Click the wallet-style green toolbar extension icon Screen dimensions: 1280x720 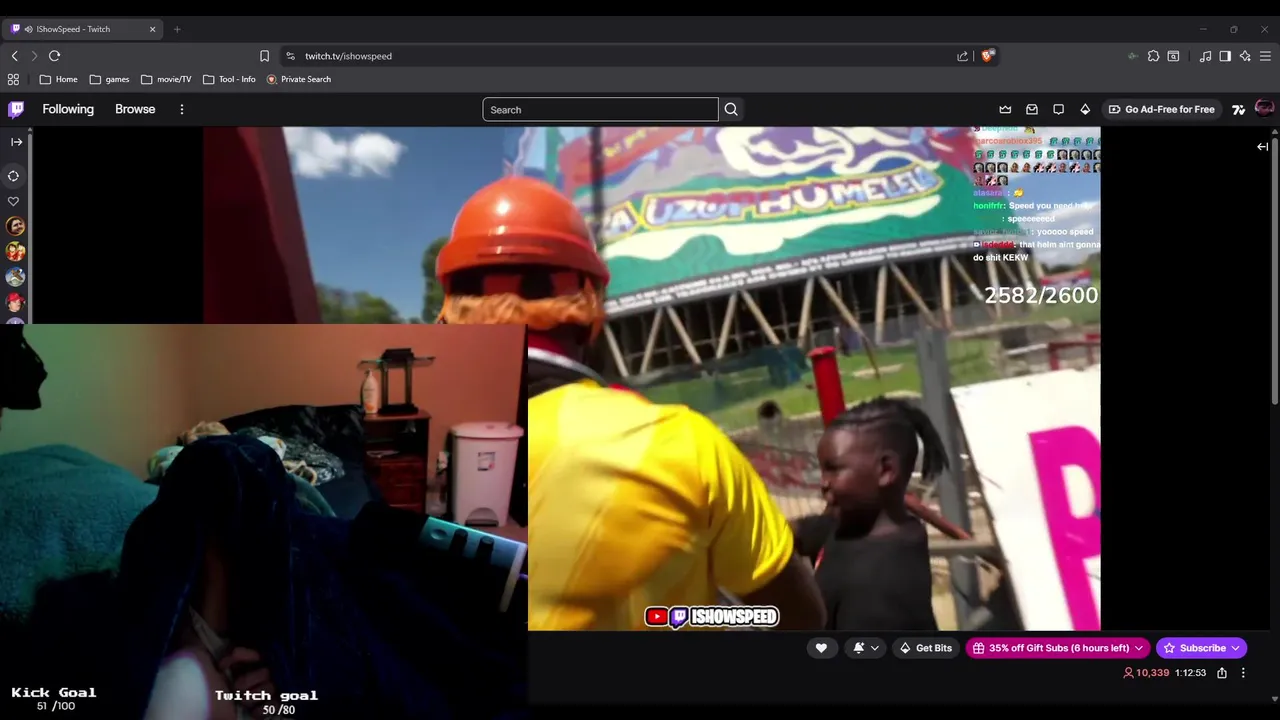click(1132, 56)
